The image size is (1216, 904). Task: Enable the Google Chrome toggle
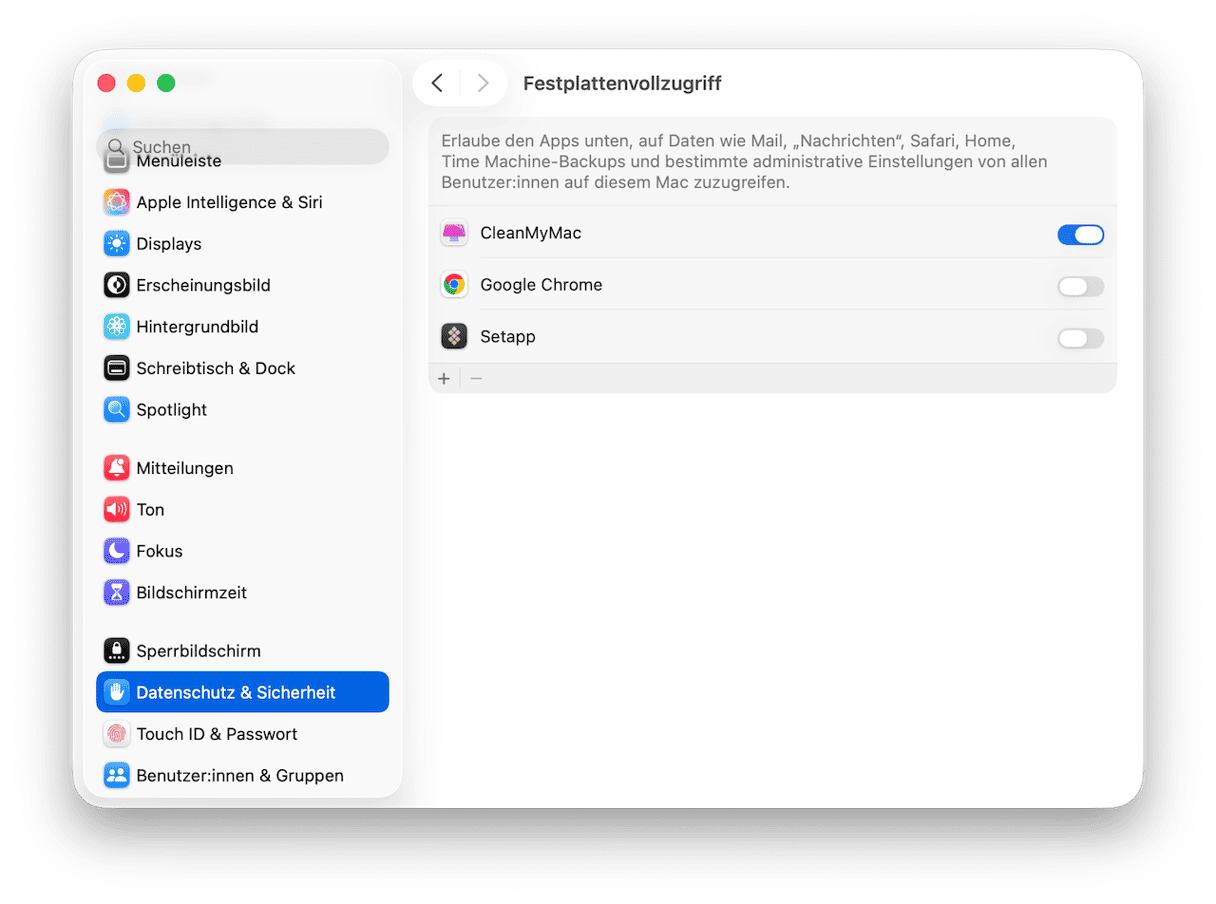(x=1080, y=287)
